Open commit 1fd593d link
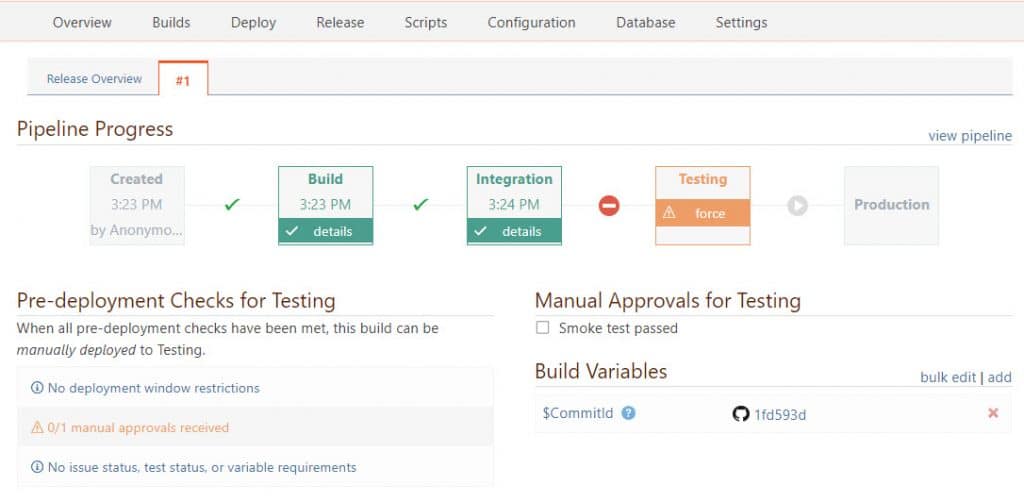Image resolution: width=1024 pixels, height=502 pixels. click(780, 415)
